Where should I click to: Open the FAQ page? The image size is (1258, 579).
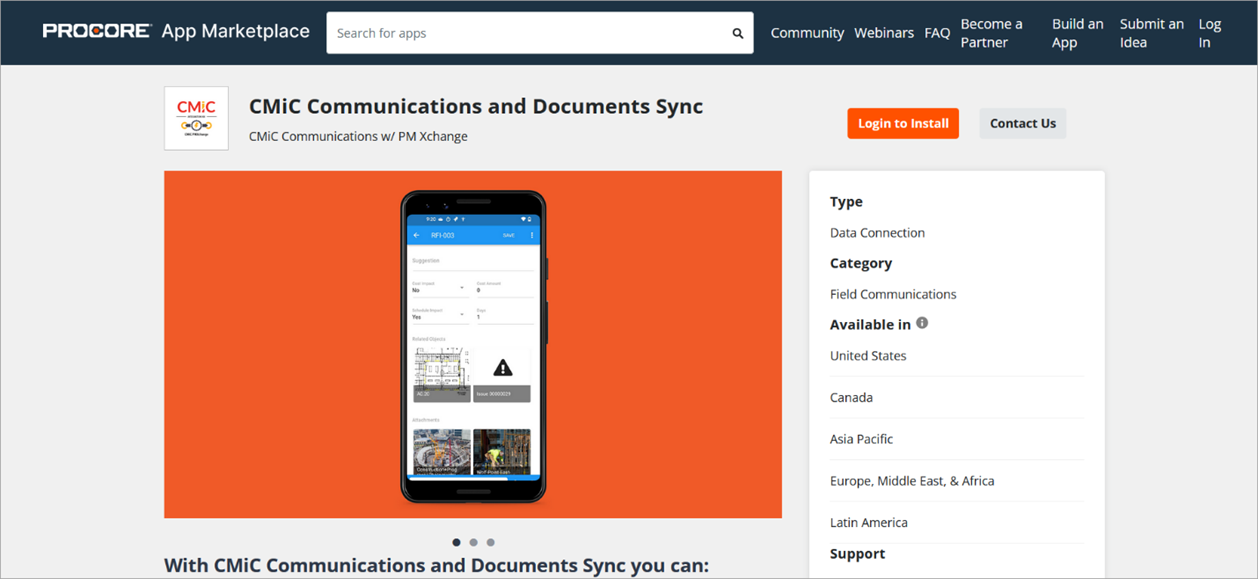(x=937, y=33)
